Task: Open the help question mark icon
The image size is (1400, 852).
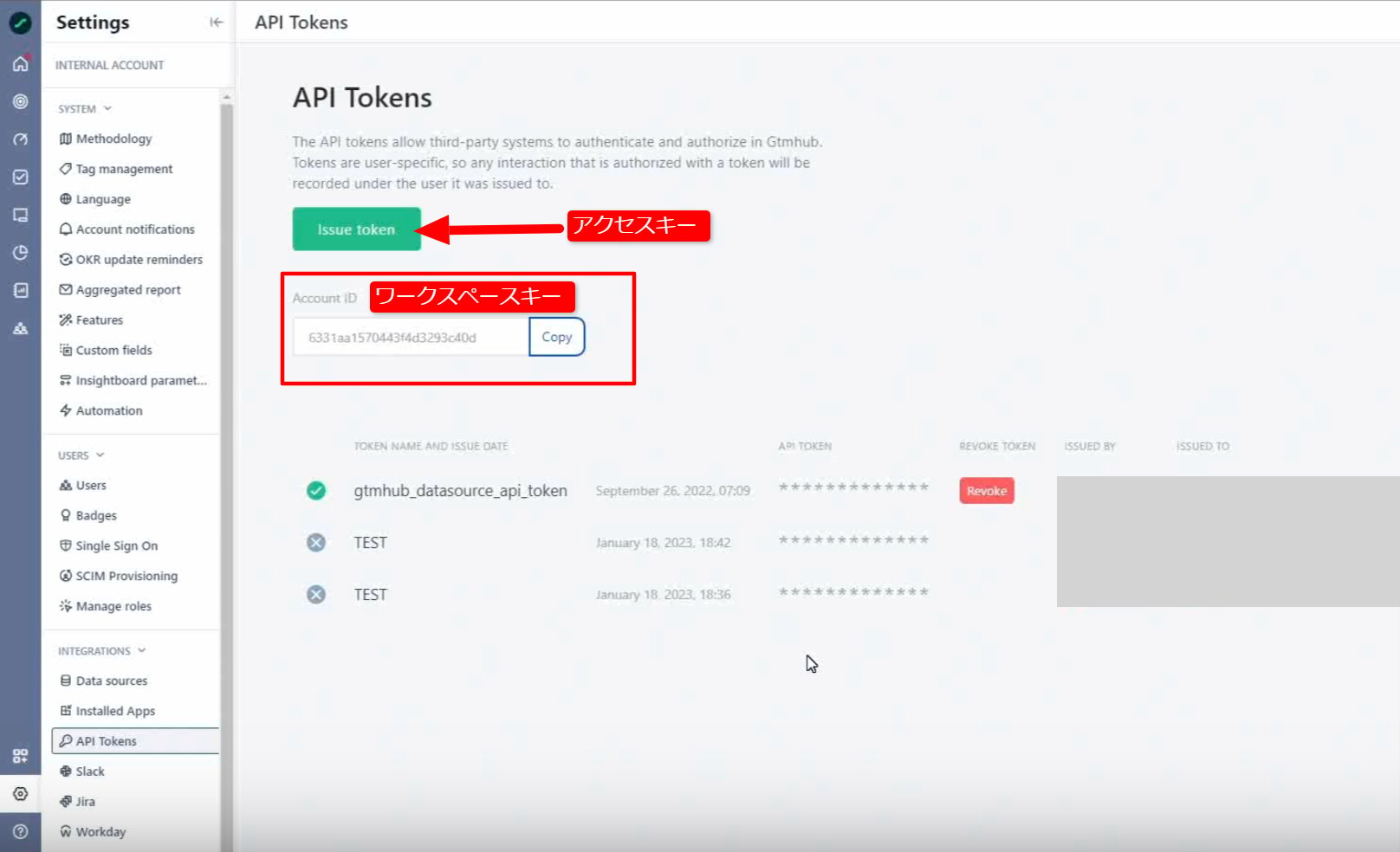Action: coord(20,831)
